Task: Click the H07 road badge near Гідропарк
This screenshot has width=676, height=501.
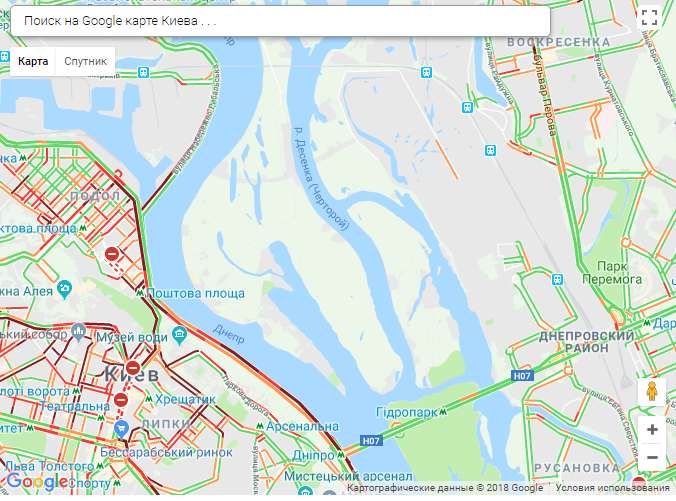Action: point(371,441)
